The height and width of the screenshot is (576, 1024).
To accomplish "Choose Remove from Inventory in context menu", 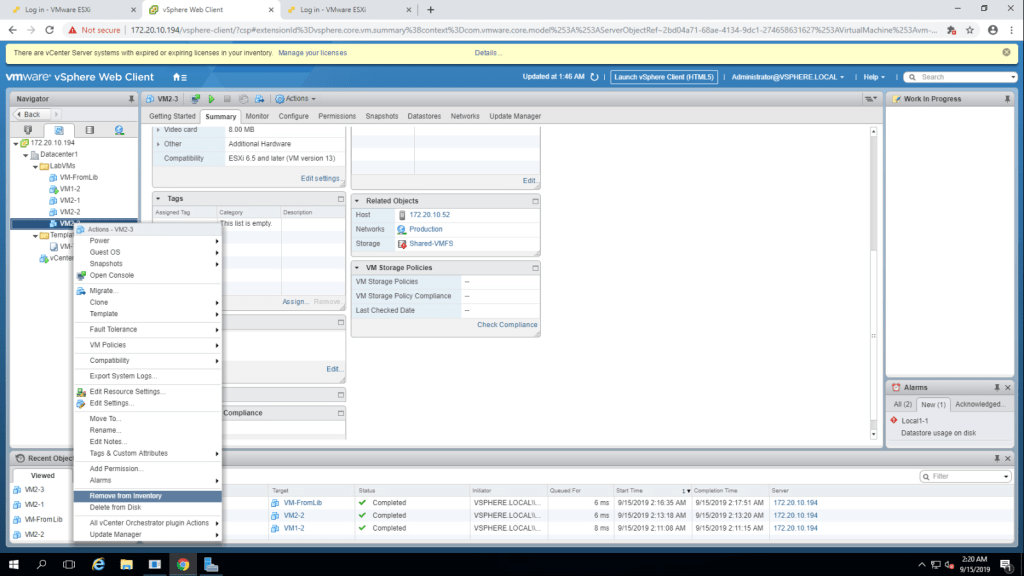I will tap(125, 496).
